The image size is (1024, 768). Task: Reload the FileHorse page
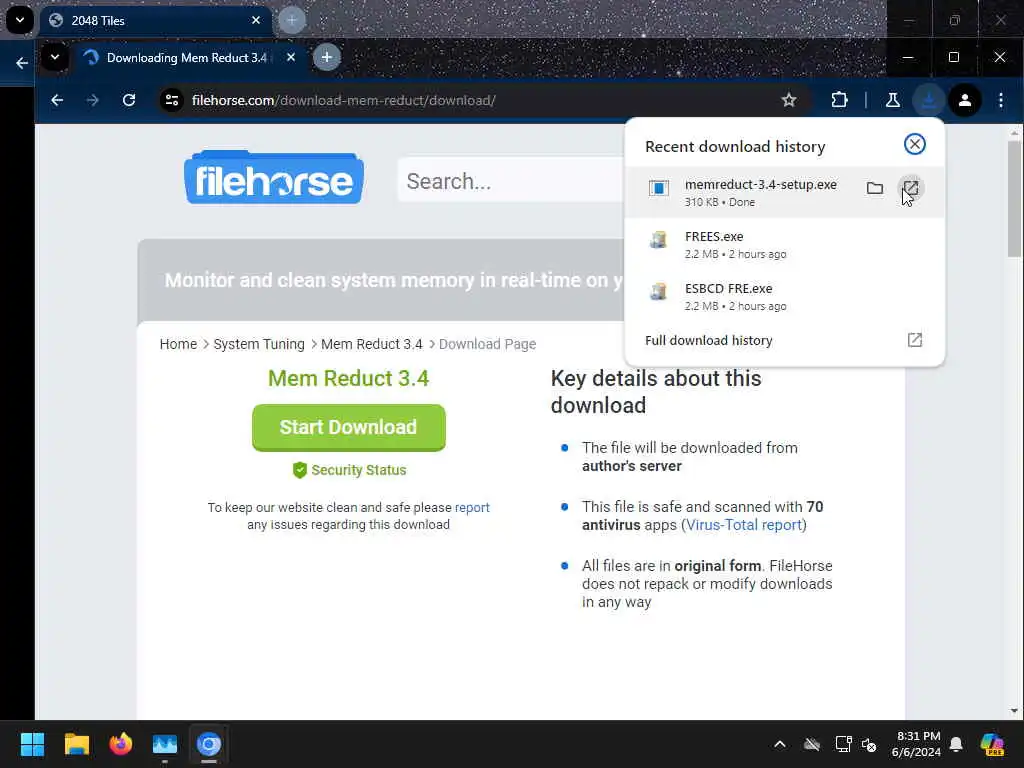pos(129,100)
